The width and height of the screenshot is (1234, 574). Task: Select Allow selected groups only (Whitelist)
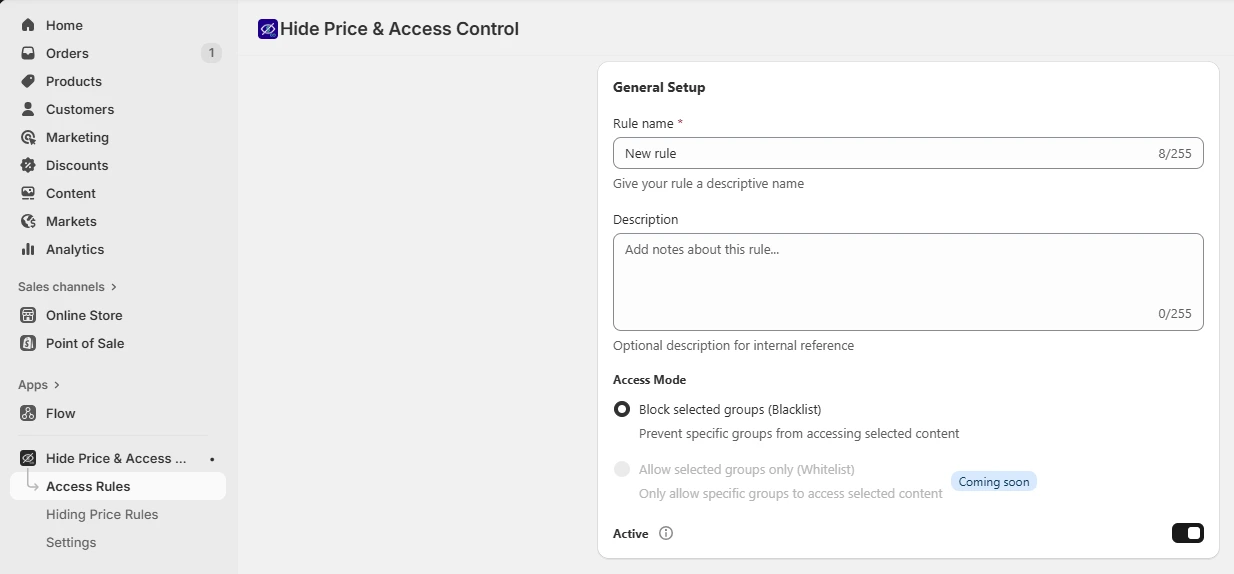(x=622, y=469)
